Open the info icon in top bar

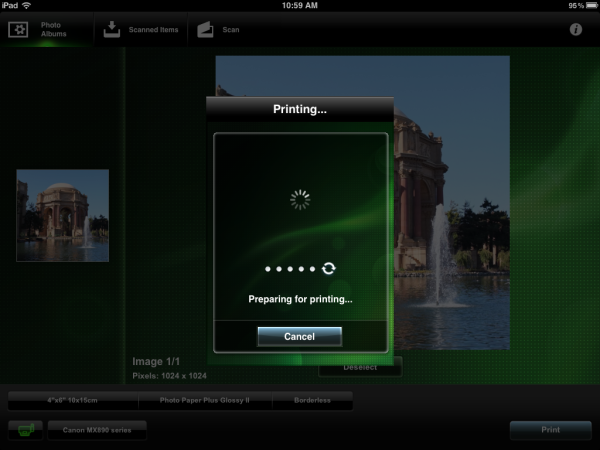pos(576,29)
